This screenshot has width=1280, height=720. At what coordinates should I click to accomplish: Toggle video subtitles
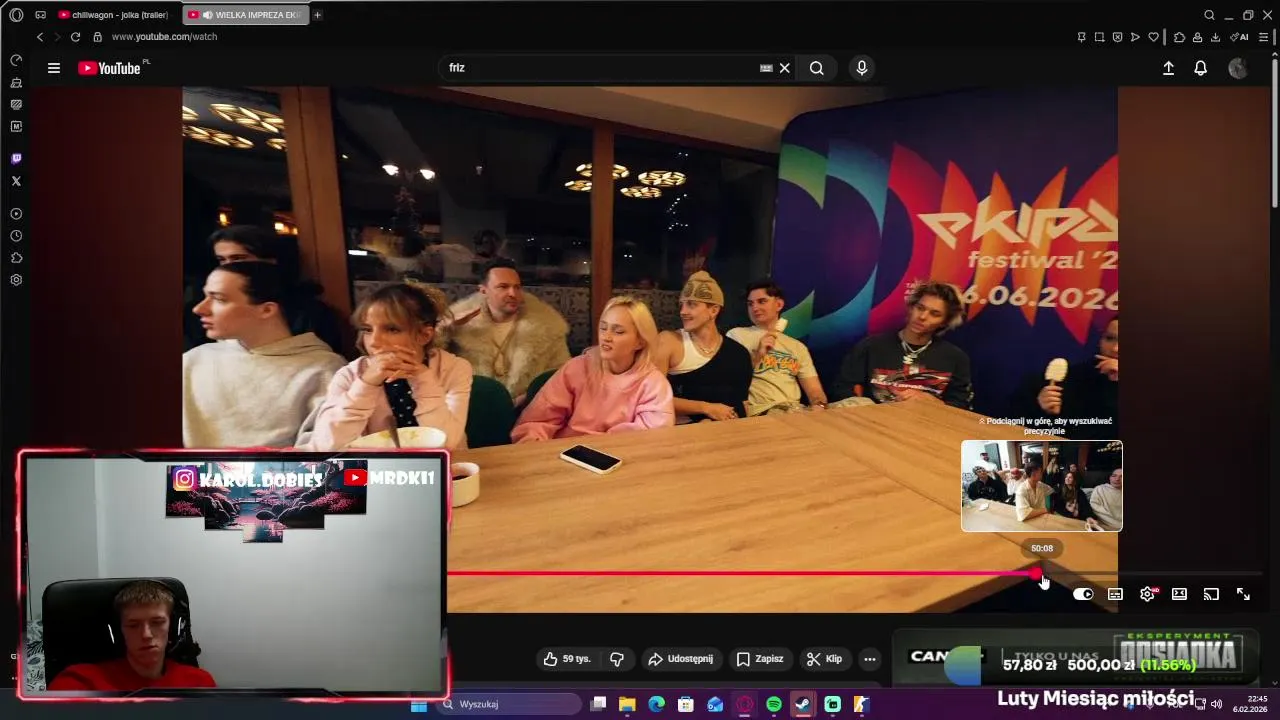1115,594
